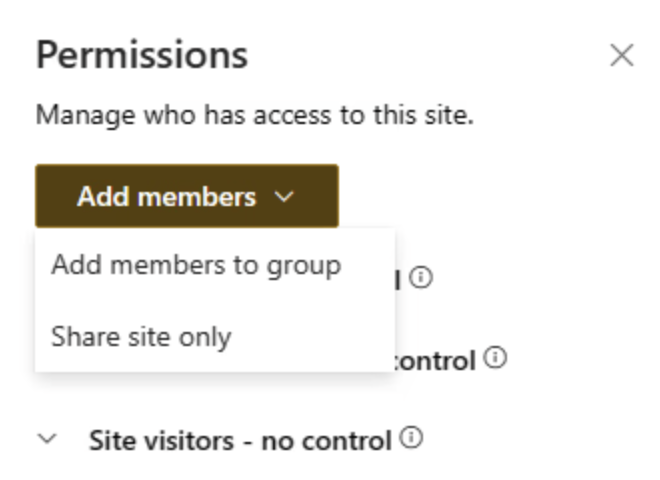
Task: Click the word 'Share' in second menu entry
Action: point(78,336)
